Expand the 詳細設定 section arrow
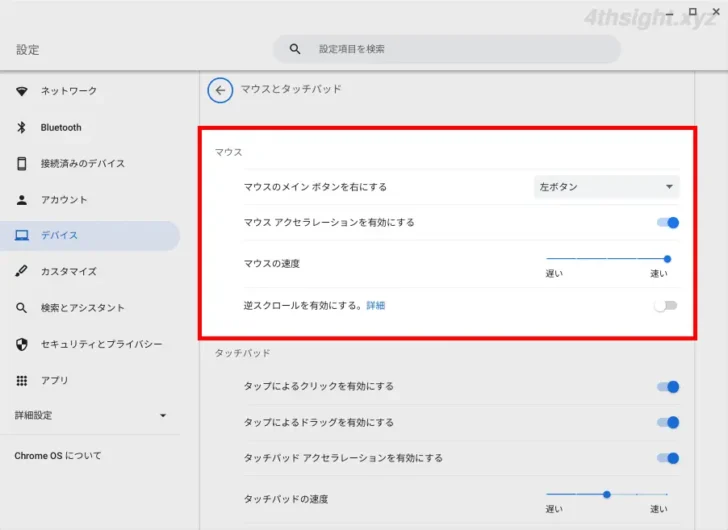 [163, 415]
